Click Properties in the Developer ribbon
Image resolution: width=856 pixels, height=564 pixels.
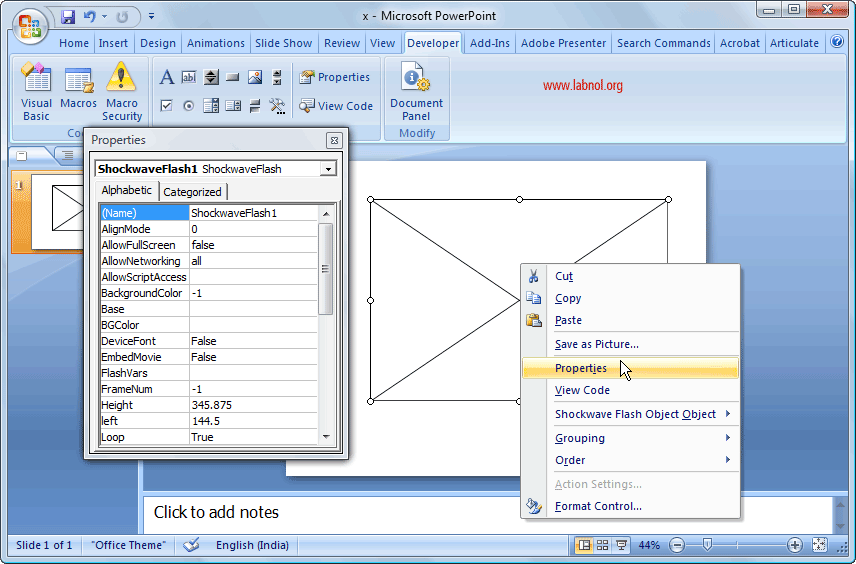(335, 78)
